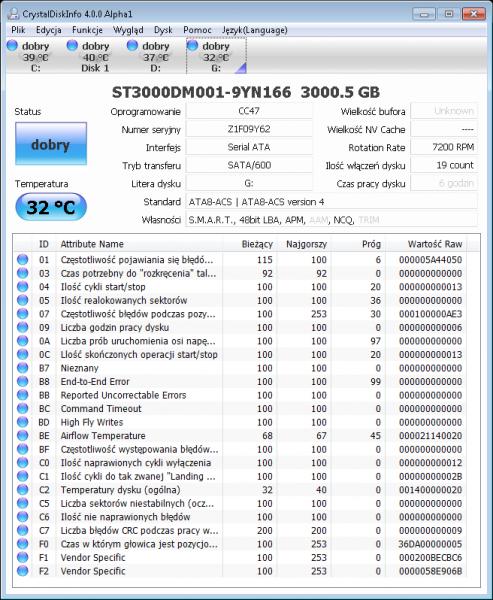The height and width of the screenshot is (600, 493).
Task: Click status orb for Airflow Temperature
Action: [23, 435]
